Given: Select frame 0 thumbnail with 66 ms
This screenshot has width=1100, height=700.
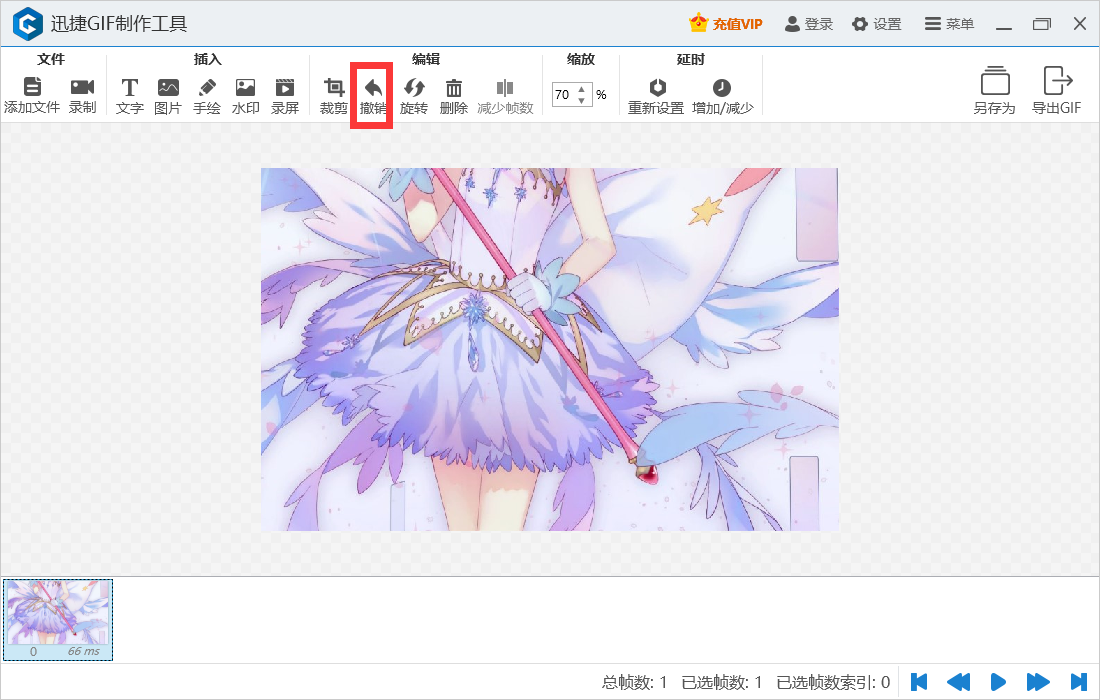Looking at the screenshot, I should (x=58, y=620).
